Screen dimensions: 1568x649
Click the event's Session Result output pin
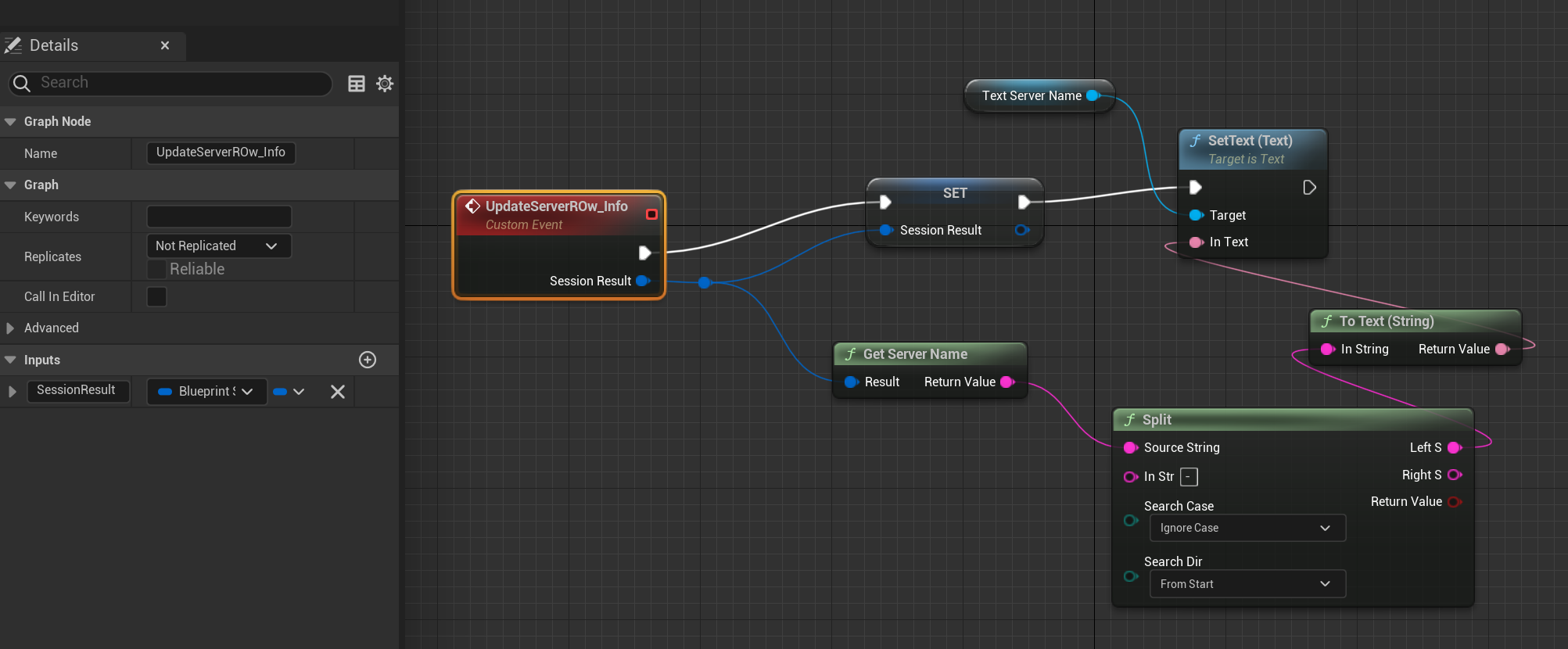643,281
